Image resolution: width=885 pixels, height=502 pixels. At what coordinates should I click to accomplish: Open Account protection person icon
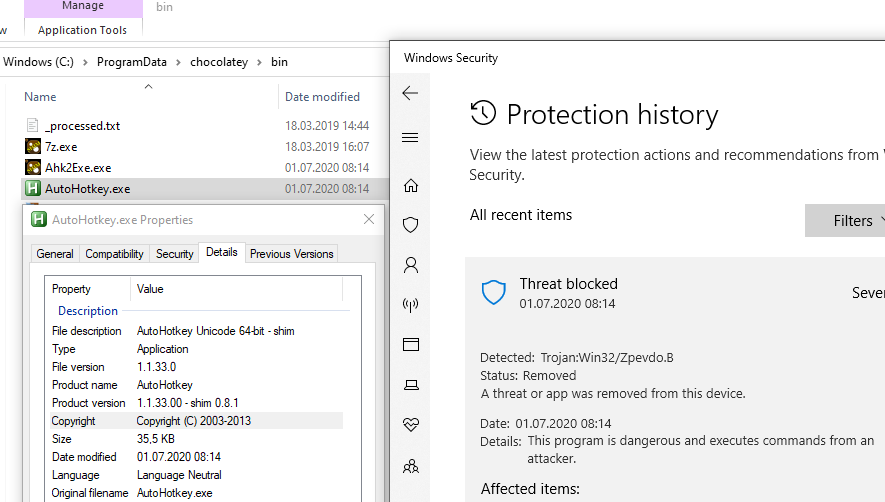[x=411, y=265]
